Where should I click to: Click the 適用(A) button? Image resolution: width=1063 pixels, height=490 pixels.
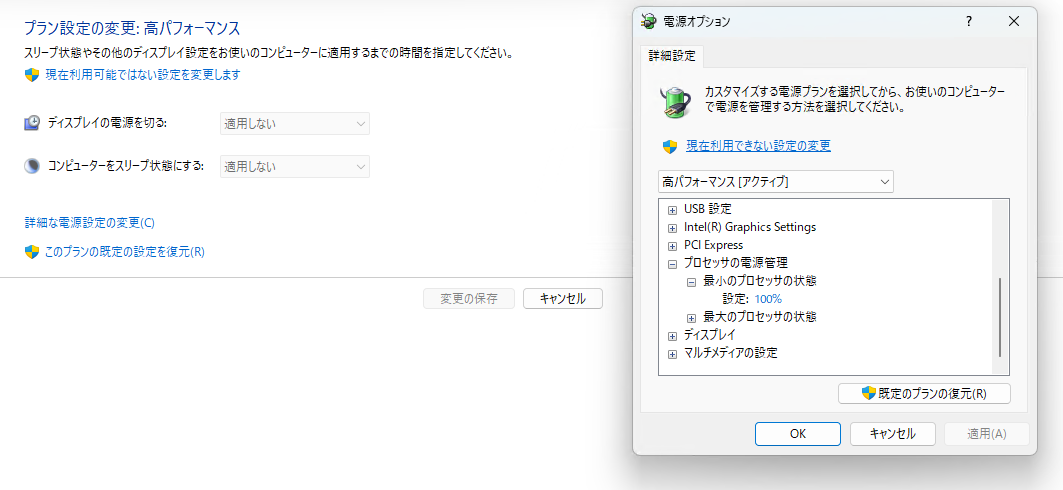click(987, 434)
